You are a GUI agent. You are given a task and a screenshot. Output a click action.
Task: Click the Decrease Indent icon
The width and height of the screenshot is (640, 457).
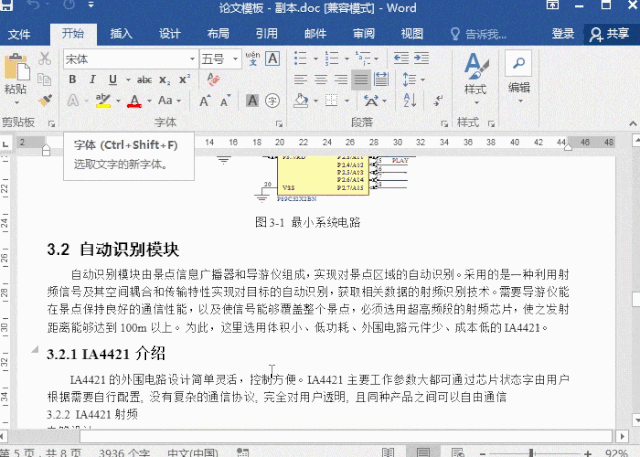point(401,58)
